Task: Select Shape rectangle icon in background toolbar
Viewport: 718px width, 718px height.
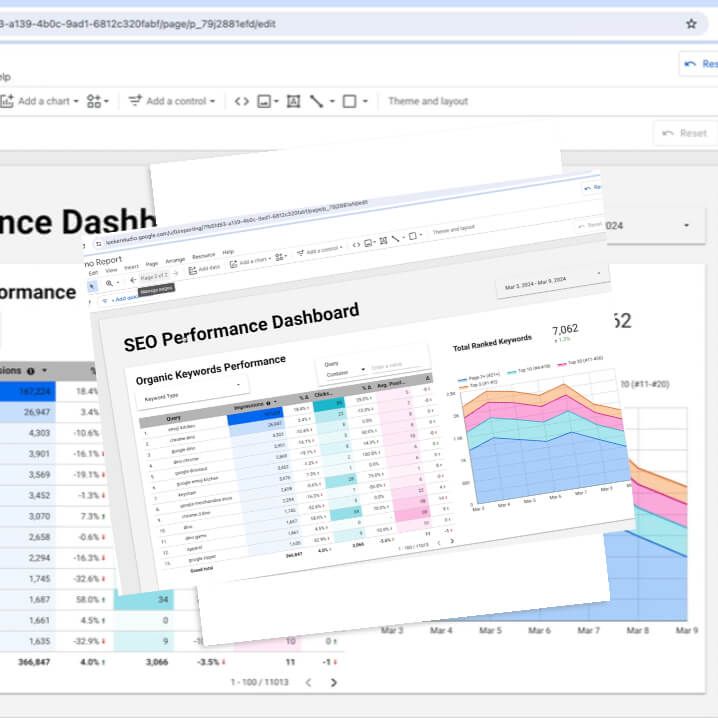Action: 349,101
